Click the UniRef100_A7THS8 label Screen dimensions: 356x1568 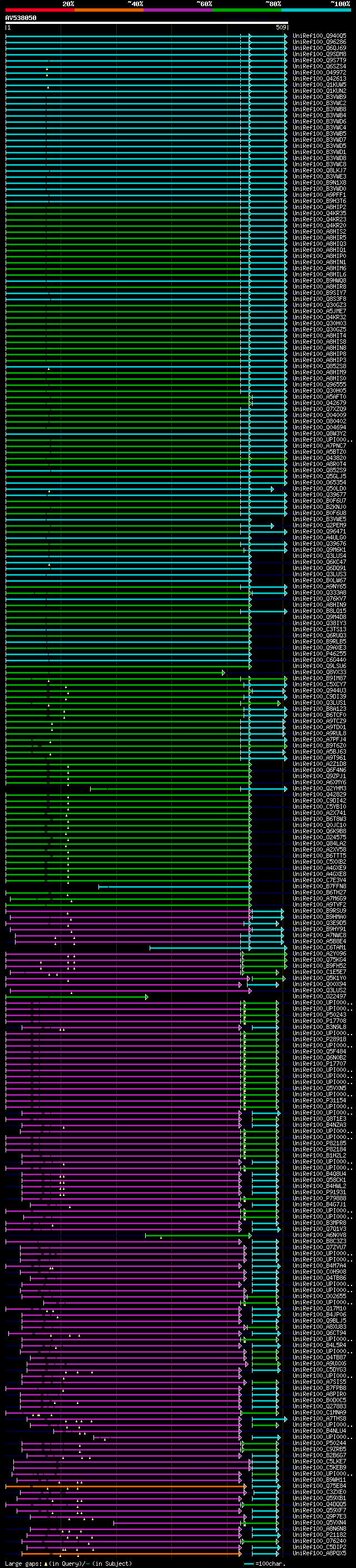click(319, 1419)
